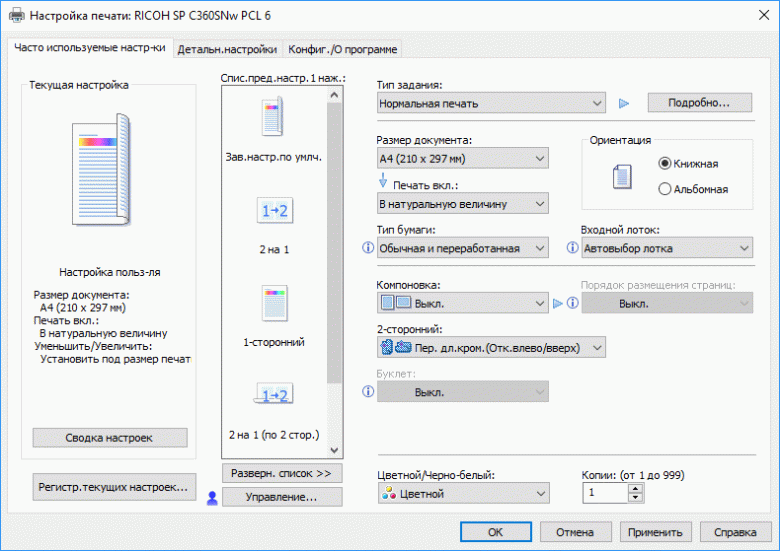Viewport: 780px width, 551px height.
Task: Click the color balls icon in Цветной field
Action: (389, 493)
